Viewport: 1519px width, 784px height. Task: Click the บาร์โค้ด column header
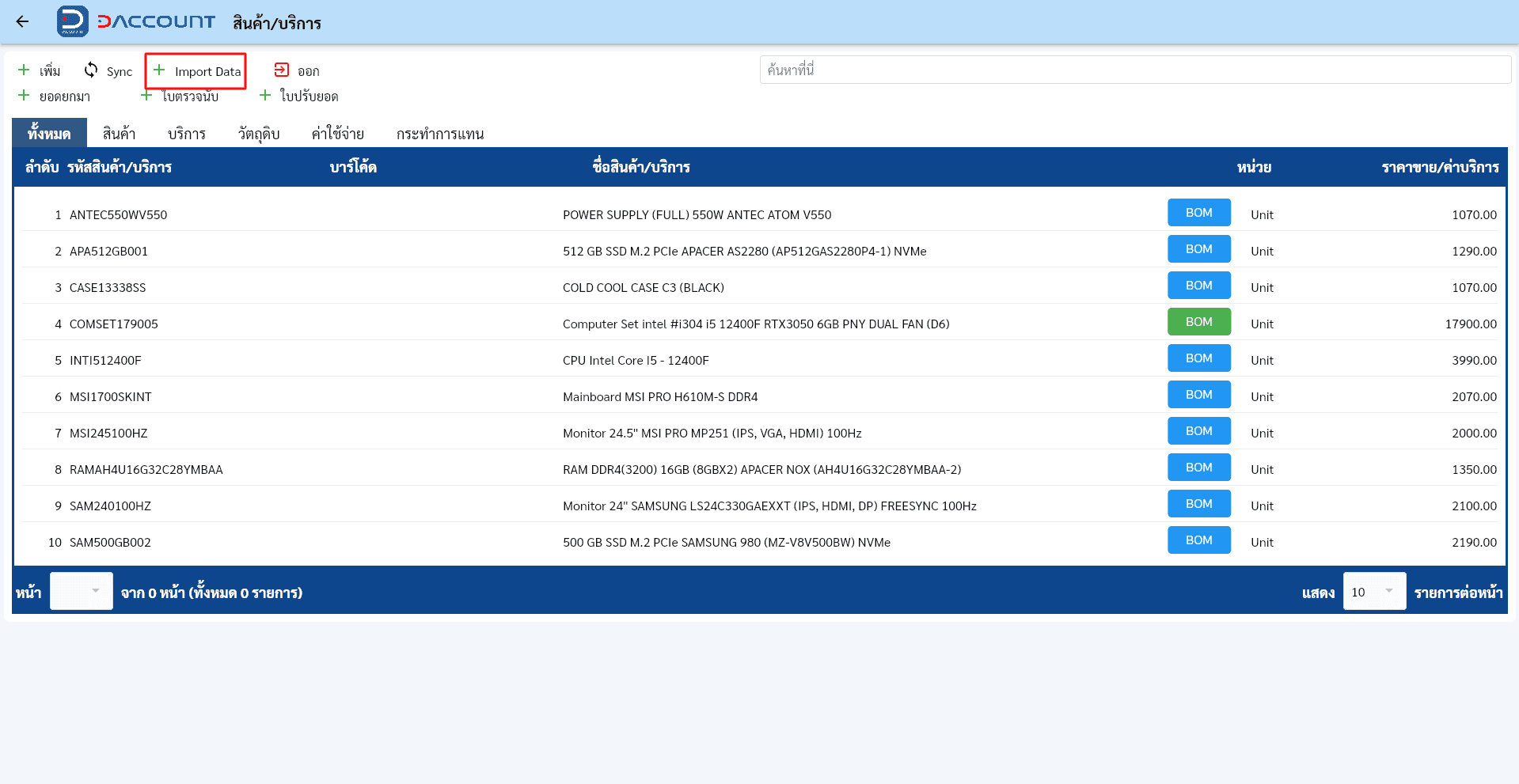point(353,167)
